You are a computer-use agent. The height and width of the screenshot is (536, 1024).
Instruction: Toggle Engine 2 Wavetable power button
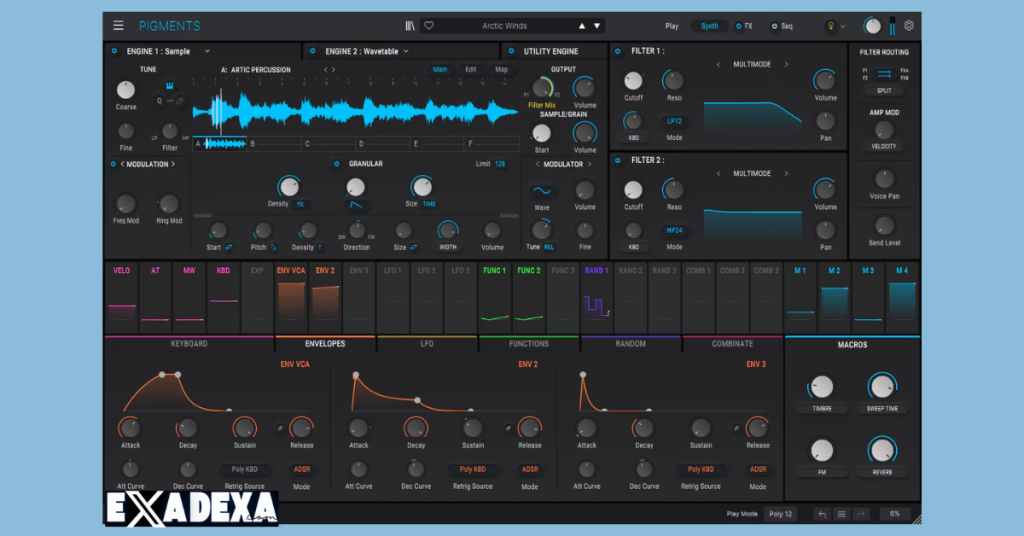point(313,50)
